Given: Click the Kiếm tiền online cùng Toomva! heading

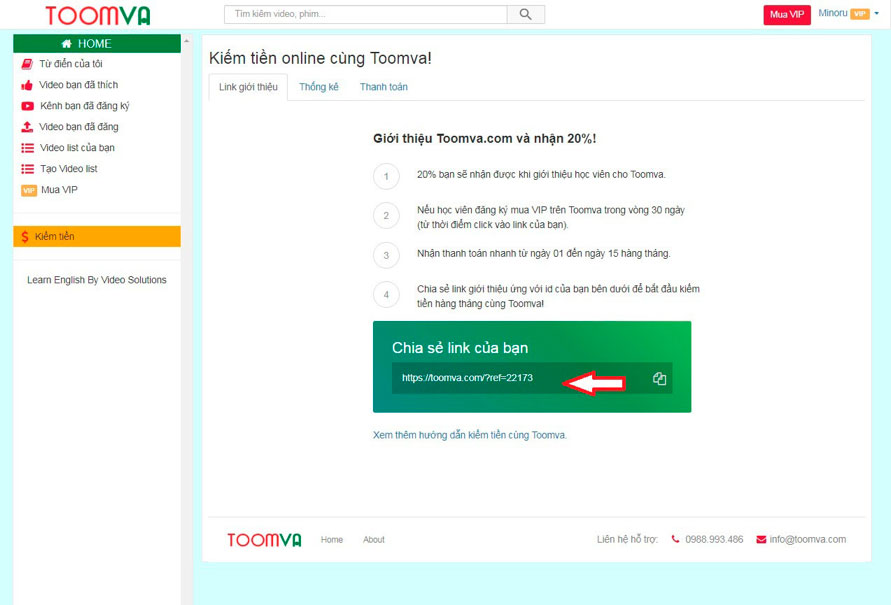Looking at the screenshot, I should [320, 58].
